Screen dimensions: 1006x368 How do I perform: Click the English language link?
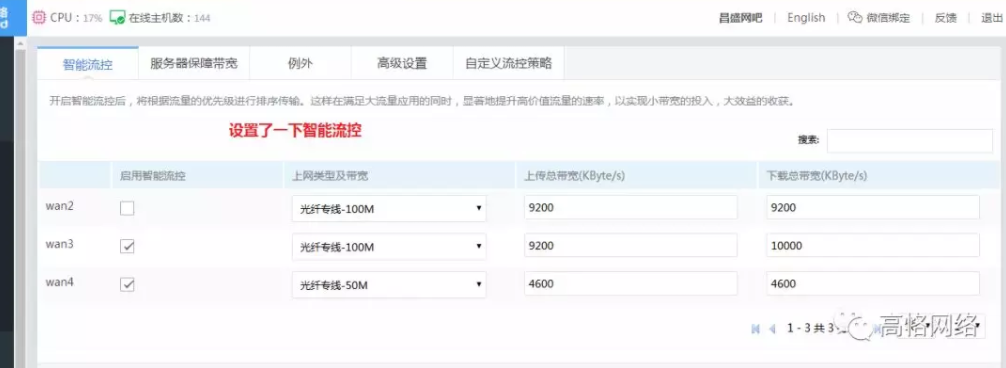(806, 18)
